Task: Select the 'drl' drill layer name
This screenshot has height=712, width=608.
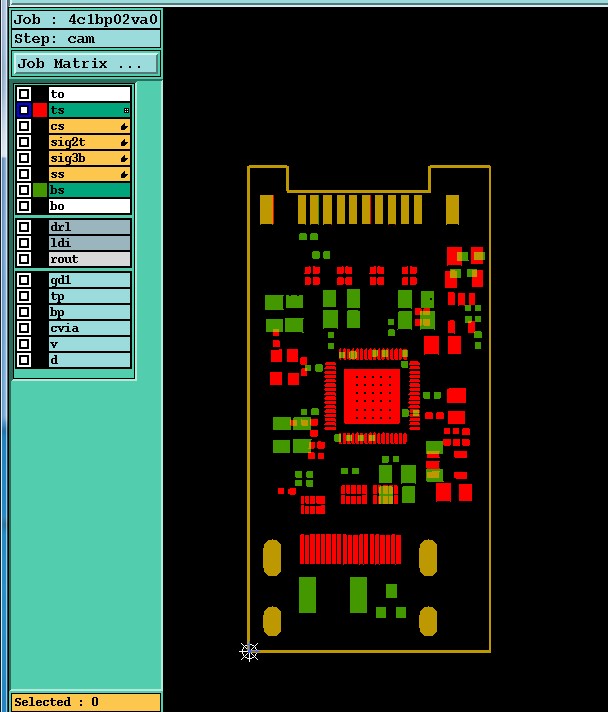Action: (89, 227)
